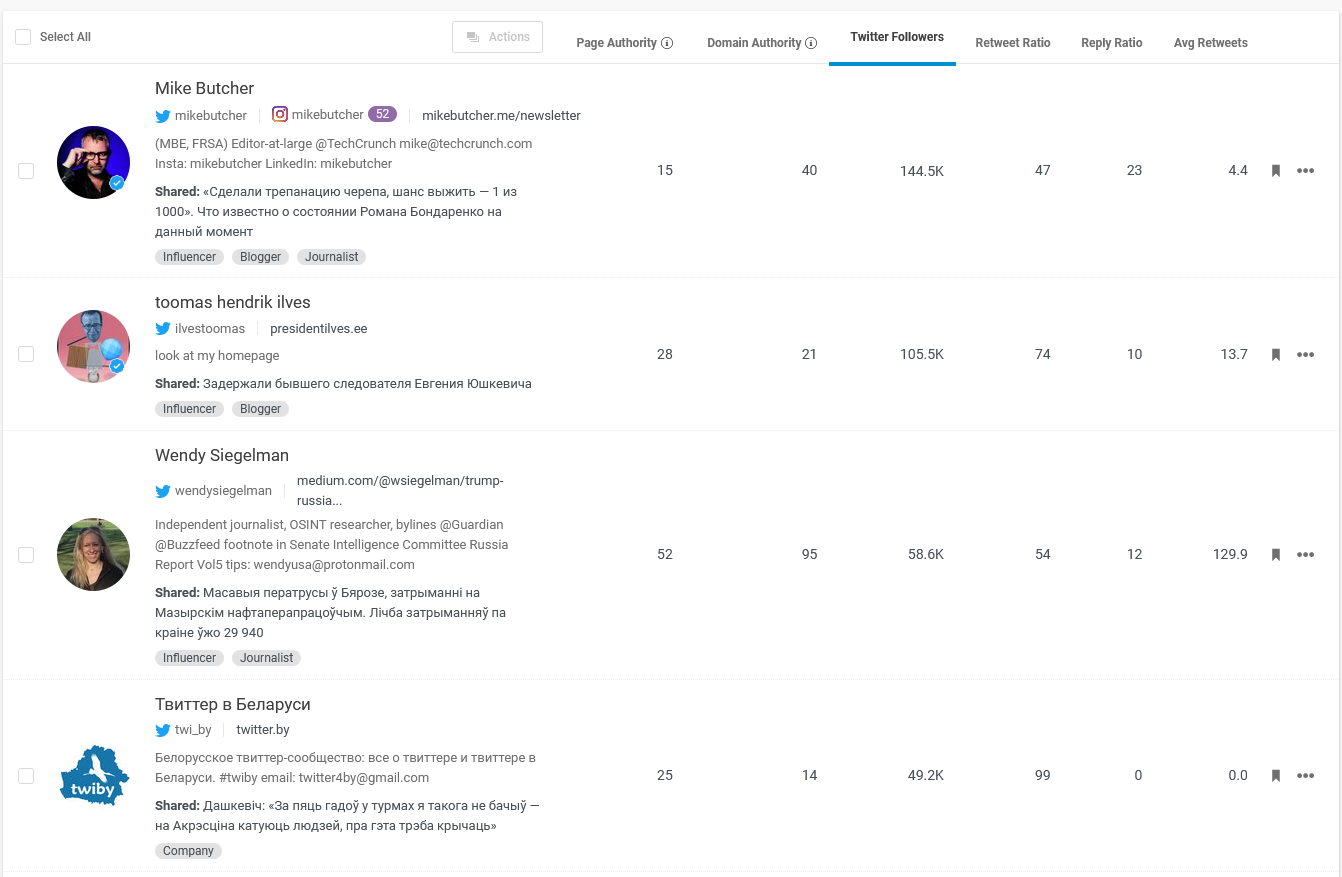
Task: Sort by the Retweet Ratio column
Action: coord(1012,43)
